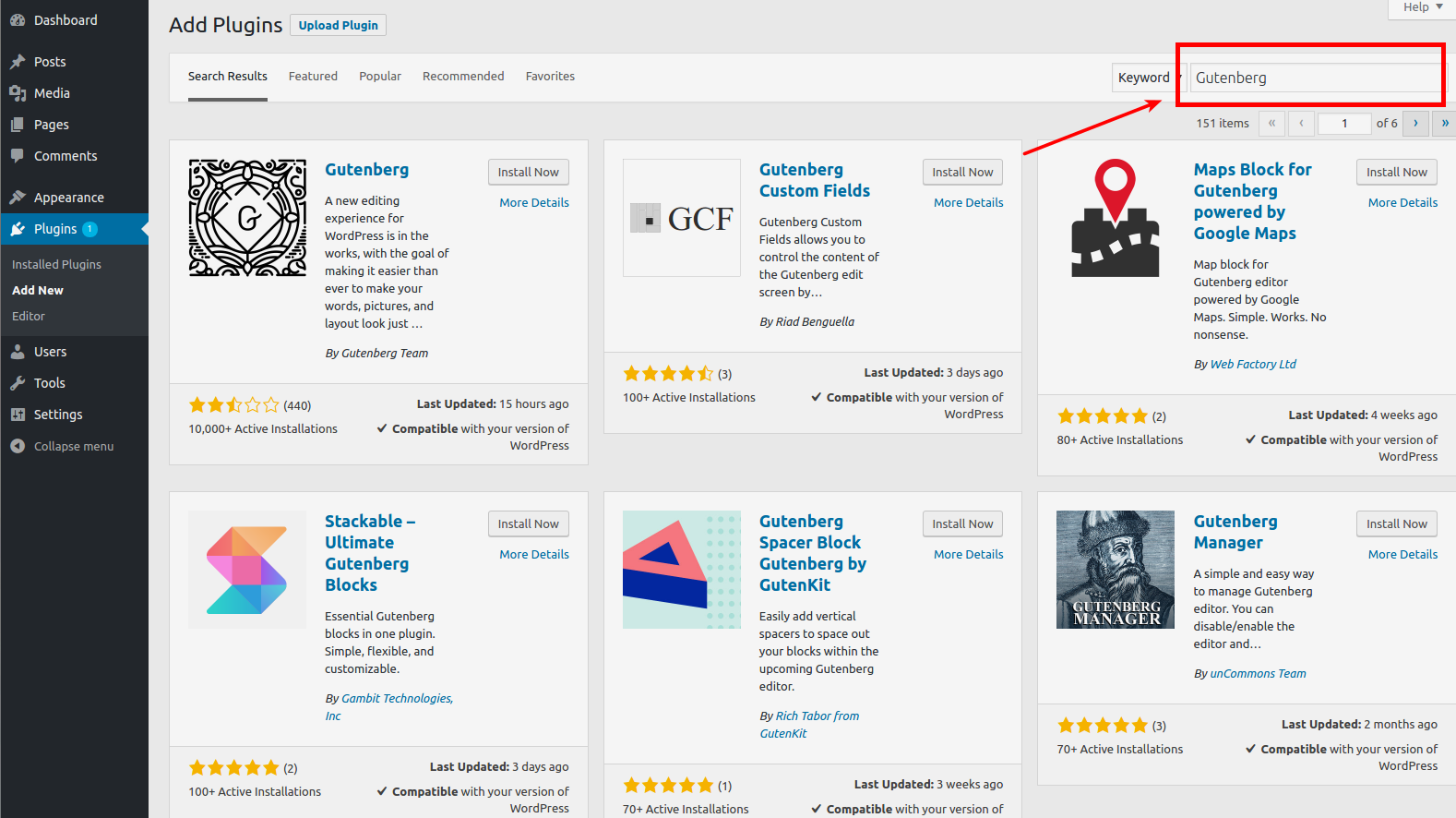
Task: Click the Gutenberg plugin star rating
Action: coord(233,405)
